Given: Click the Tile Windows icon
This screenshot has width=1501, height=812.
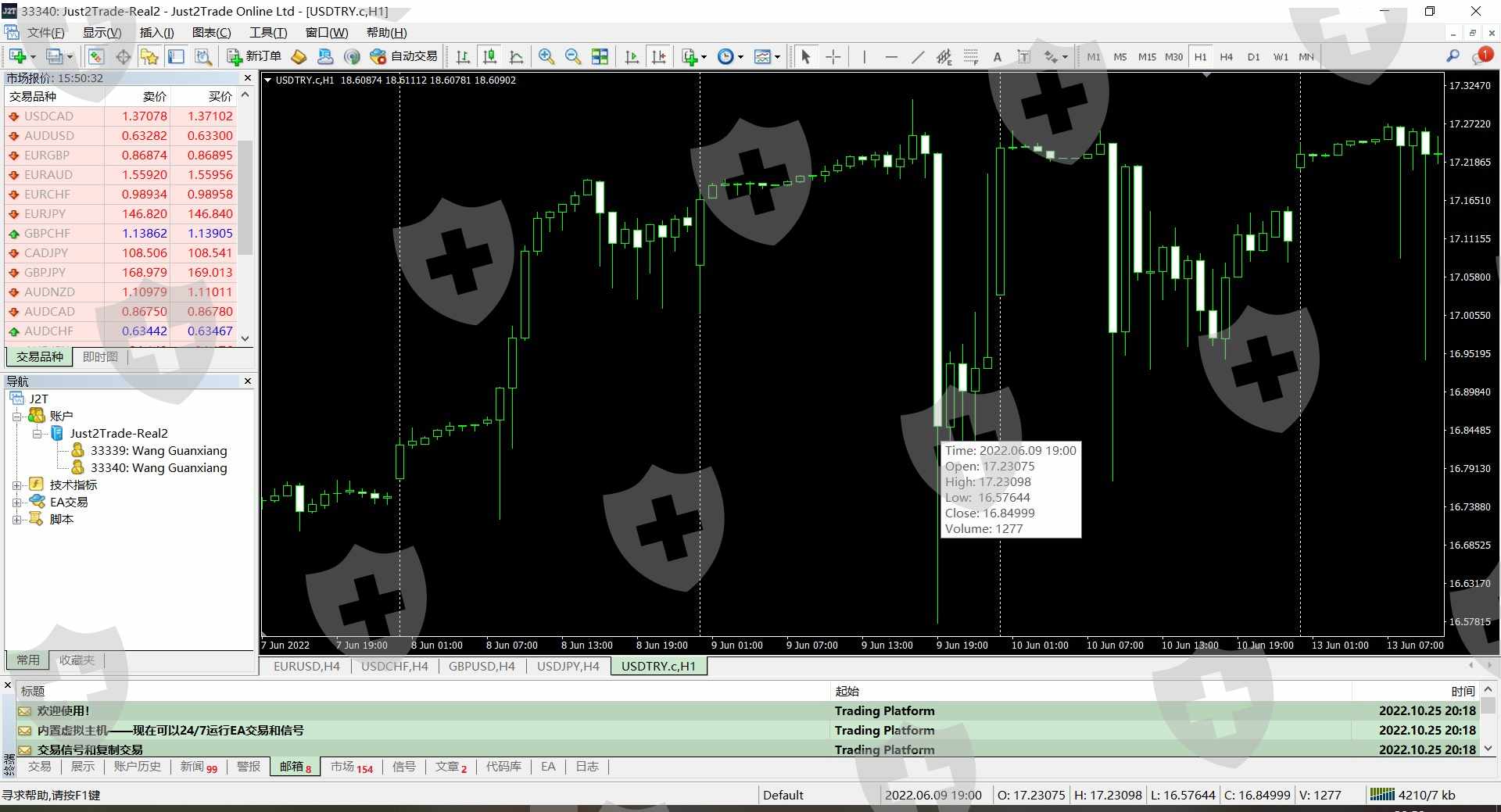Looking at the screenshot, I should pos(600,56).
